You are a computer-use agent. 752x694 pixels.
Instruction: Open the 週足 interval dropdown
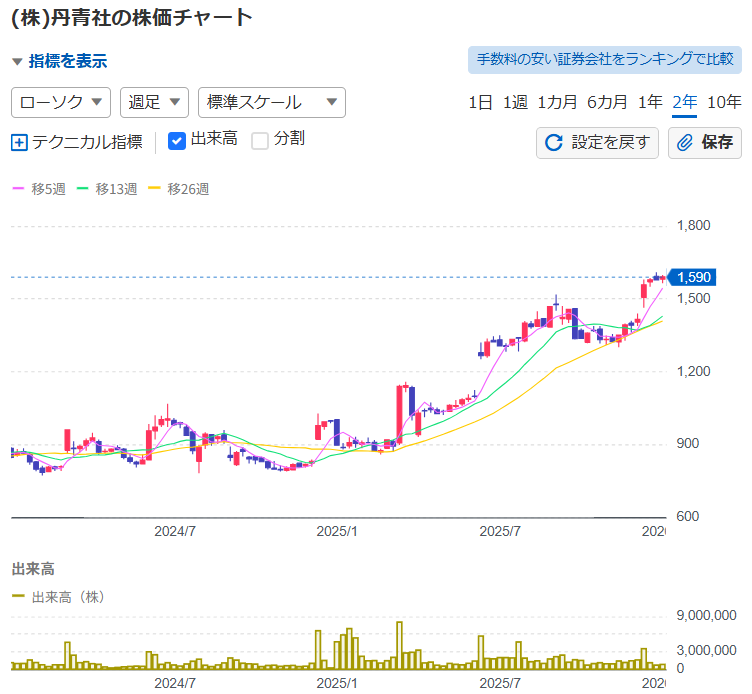coord(154,102)
